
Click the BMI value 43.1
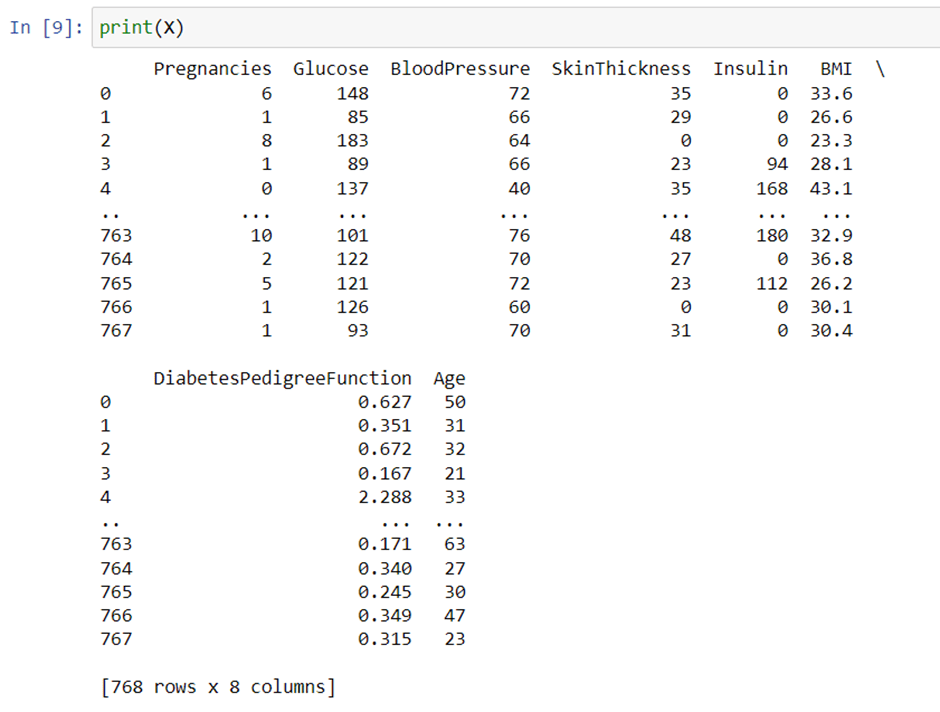pyautogui.click(x=831, y=188)
